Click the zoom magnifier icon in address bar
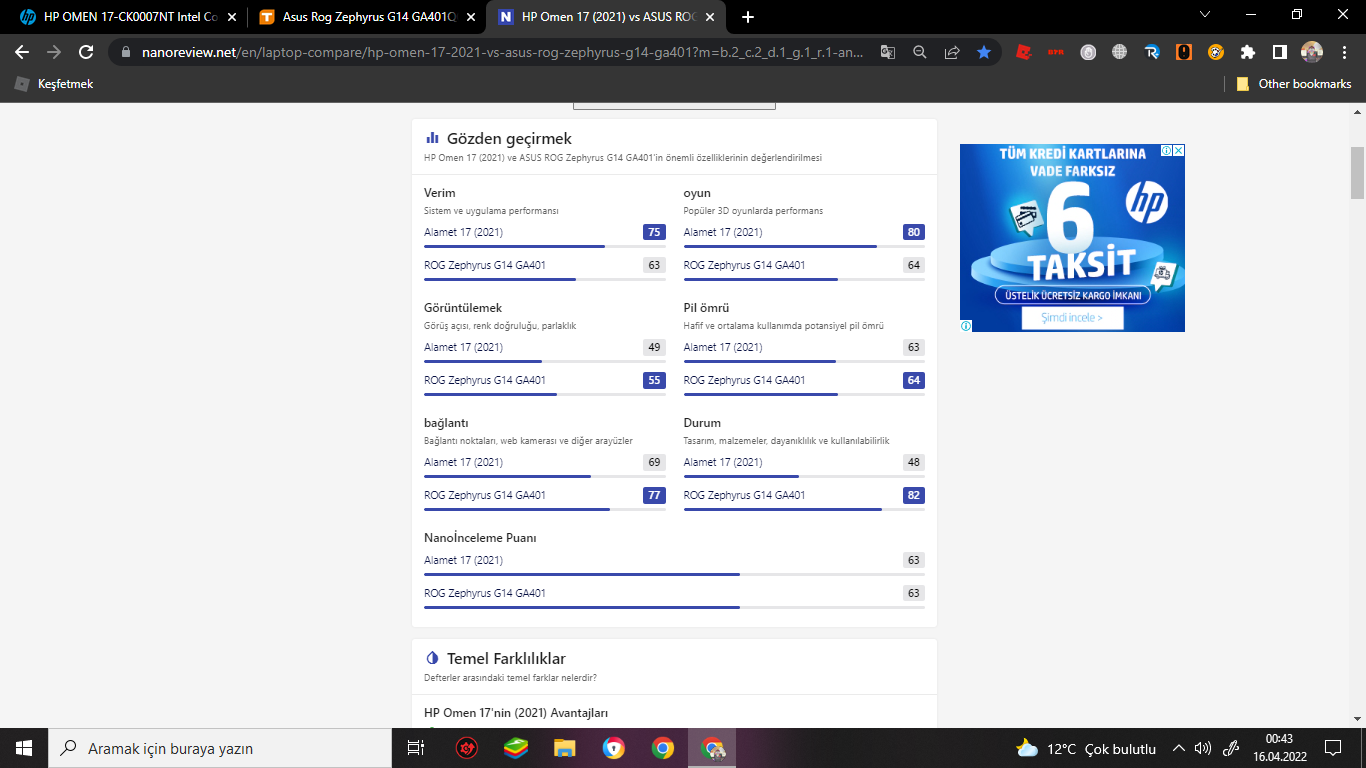 (x=920, y=52)
